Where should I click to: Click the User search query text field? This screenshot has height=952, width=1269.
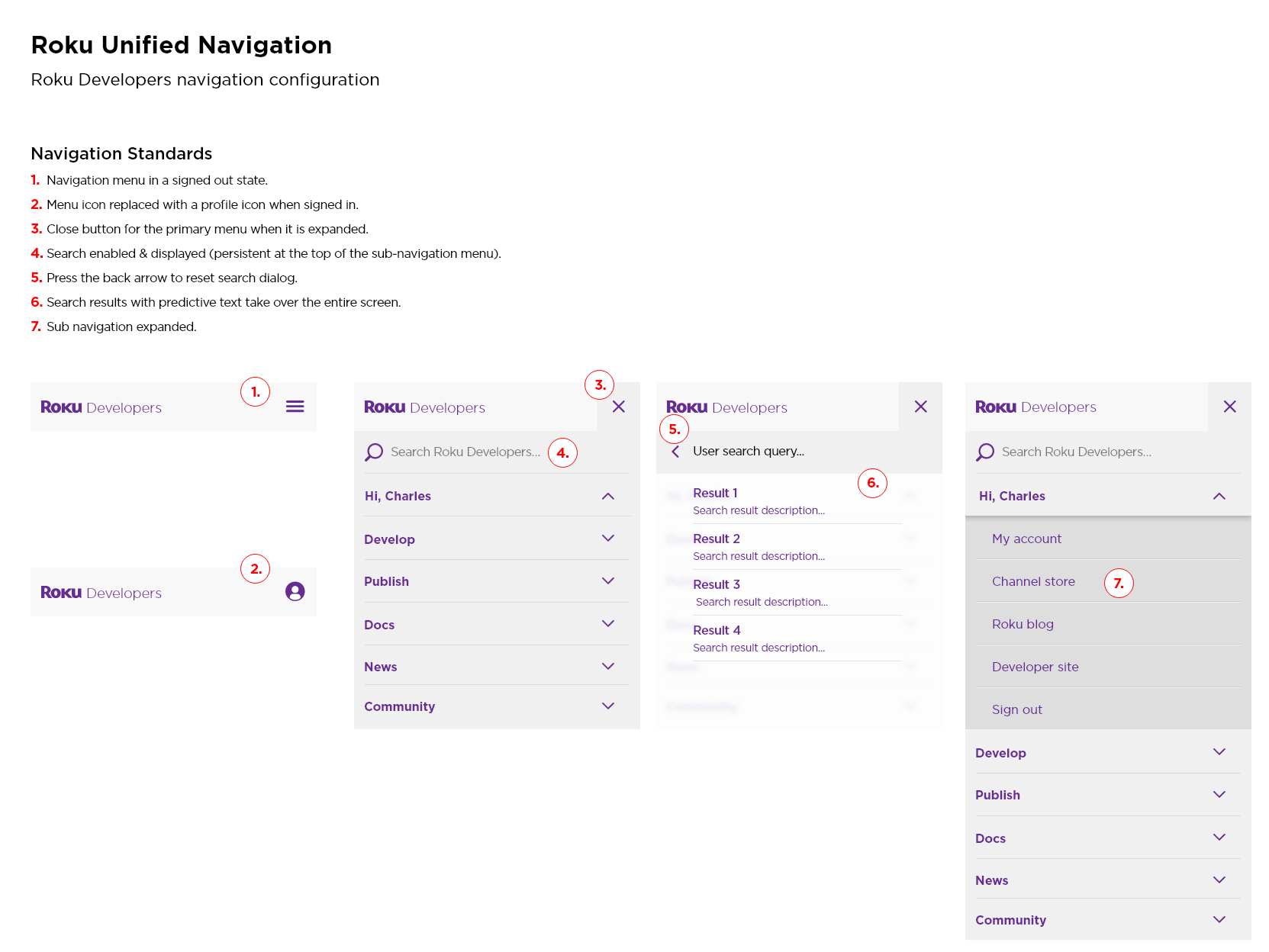coord(749,451)
